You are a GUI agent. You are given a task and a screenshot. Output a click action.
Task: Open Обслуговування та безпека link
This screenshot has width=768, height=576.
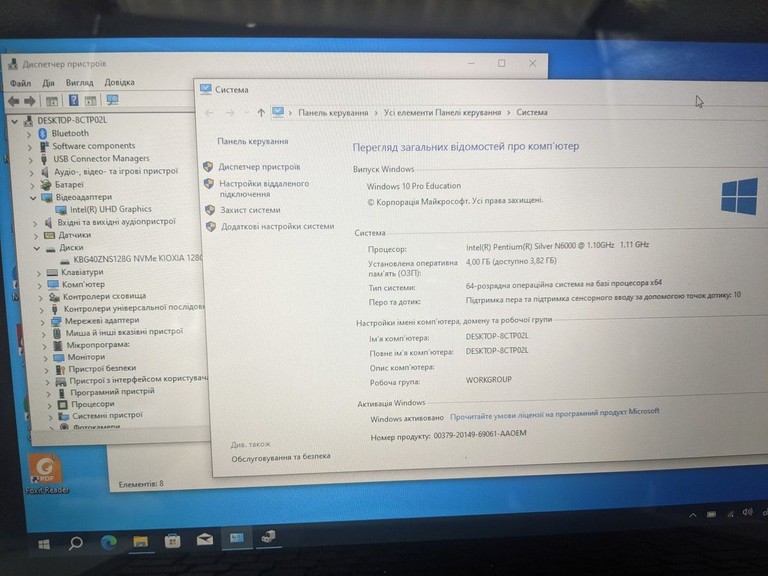281,457
